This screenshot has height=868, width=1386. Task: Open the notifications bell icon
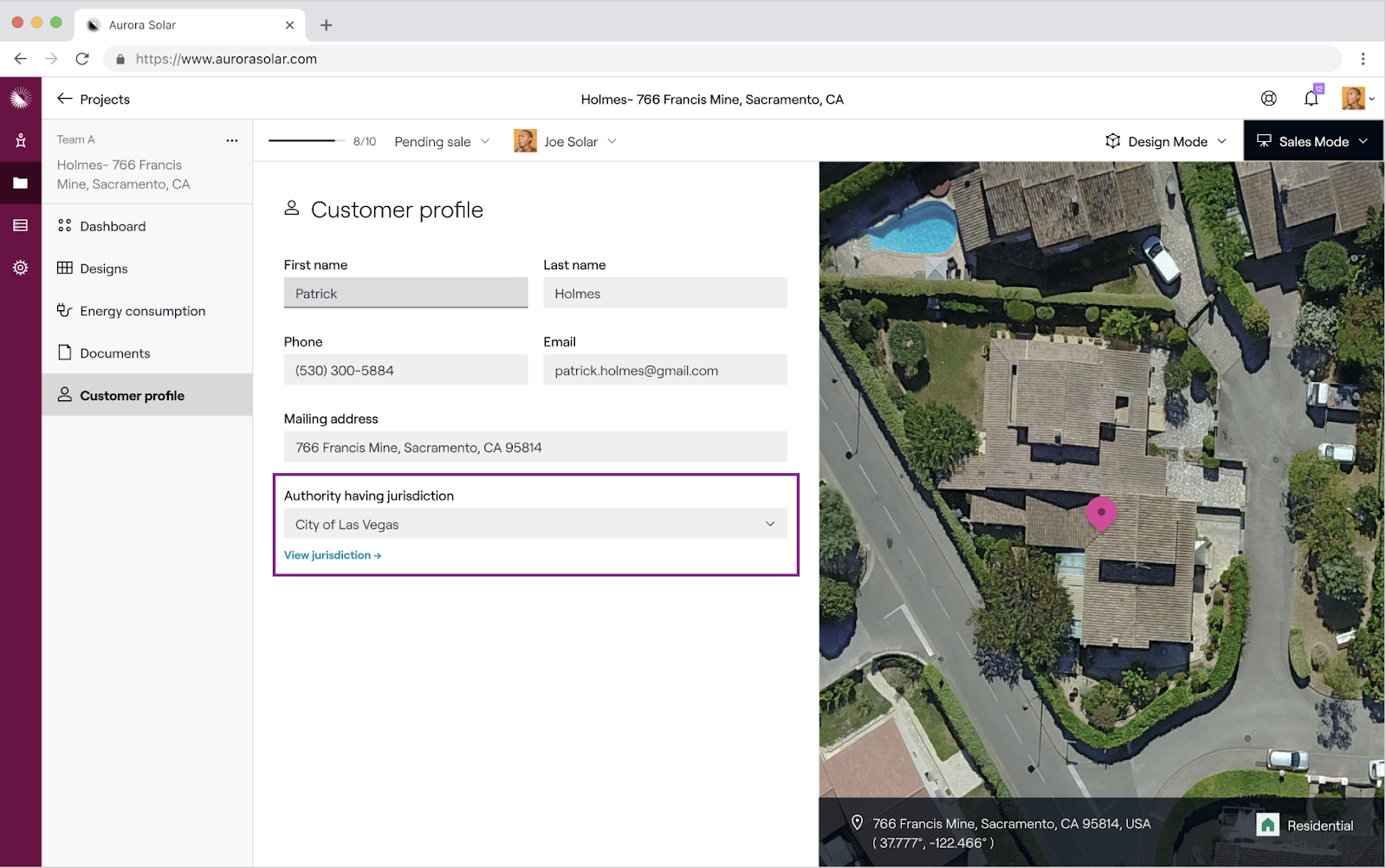1311,99
